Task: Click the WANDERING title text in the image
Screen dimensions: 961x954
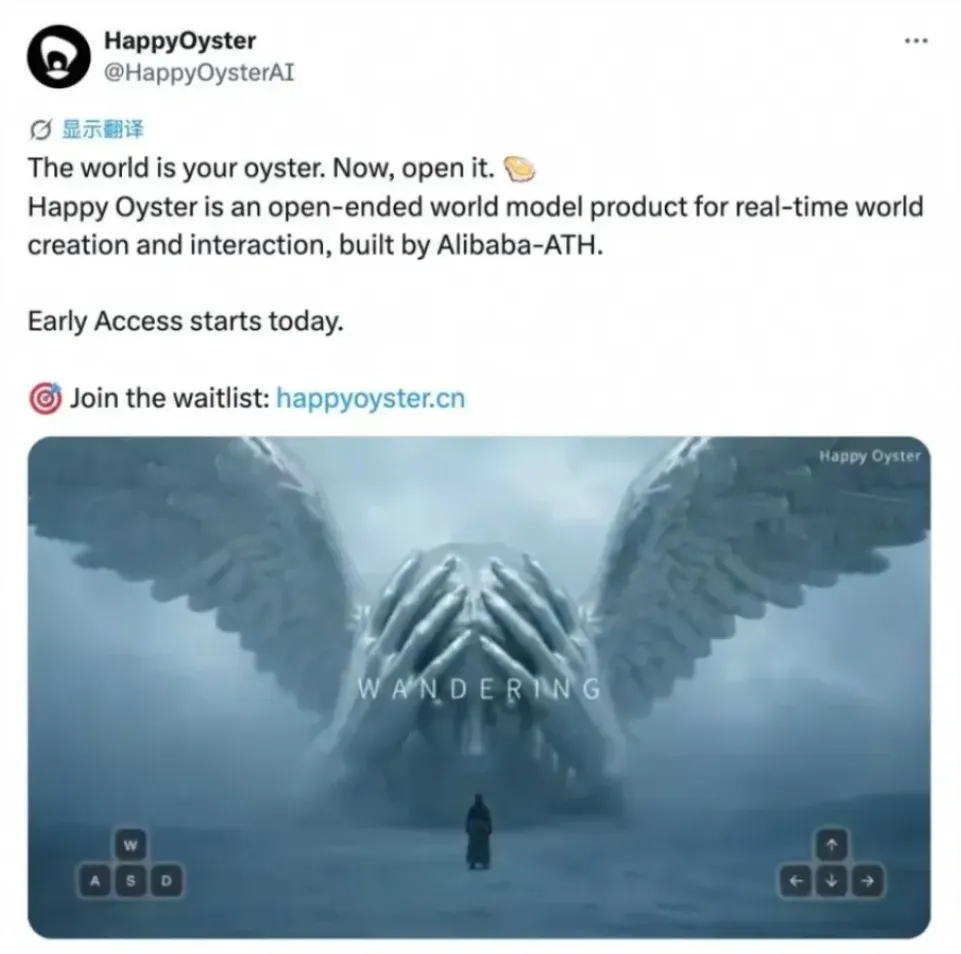Action: tap(479, 690)
